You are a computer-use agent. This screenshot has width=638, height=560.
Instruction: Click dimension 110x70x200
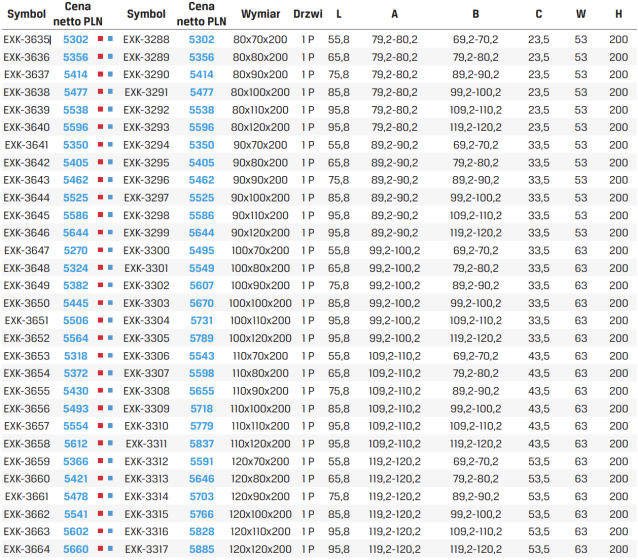[x=260, y=356]
